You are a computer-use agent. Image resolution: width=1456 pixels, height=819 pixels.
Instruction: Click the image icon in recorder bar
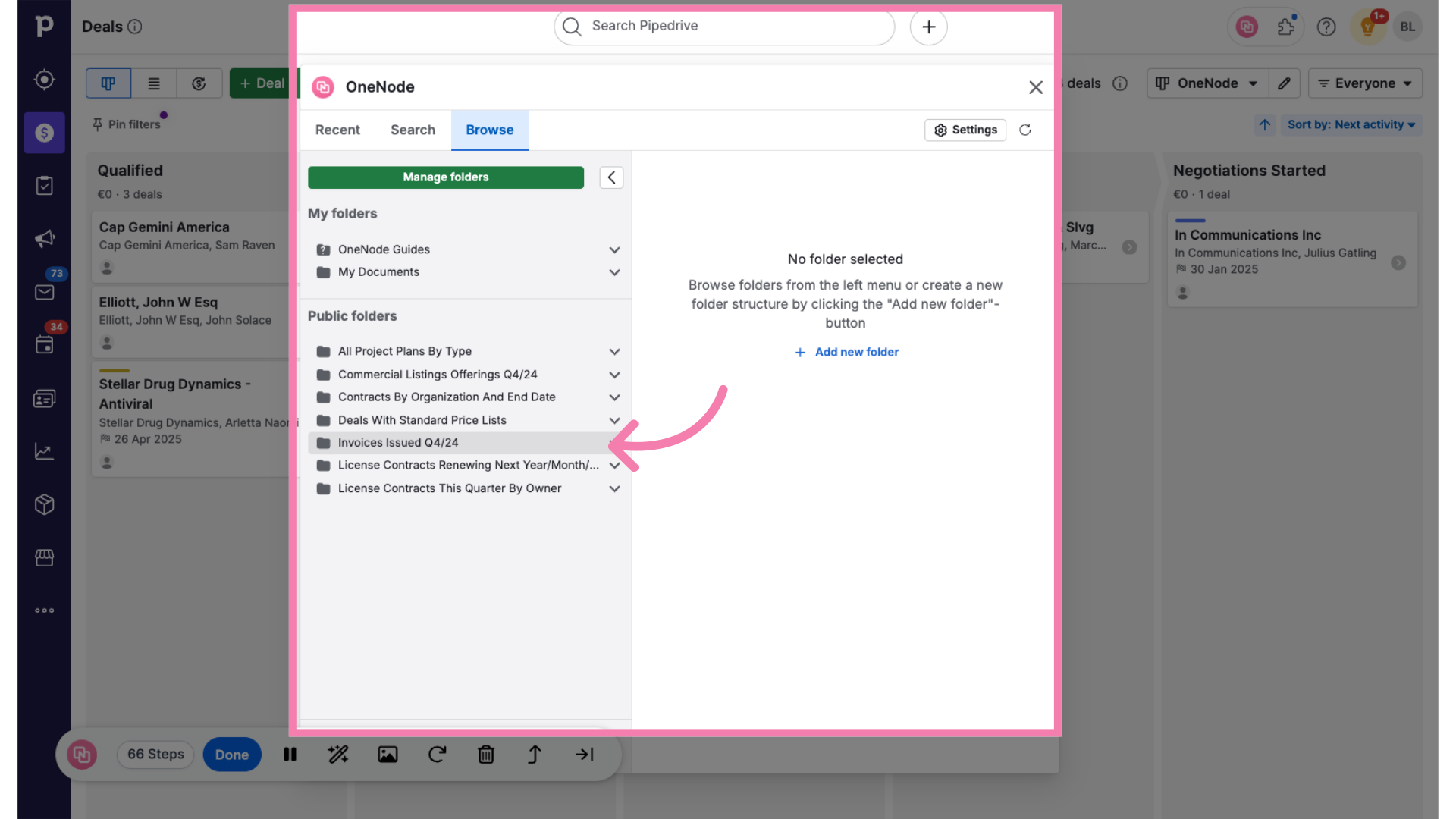tap(388, 755)
